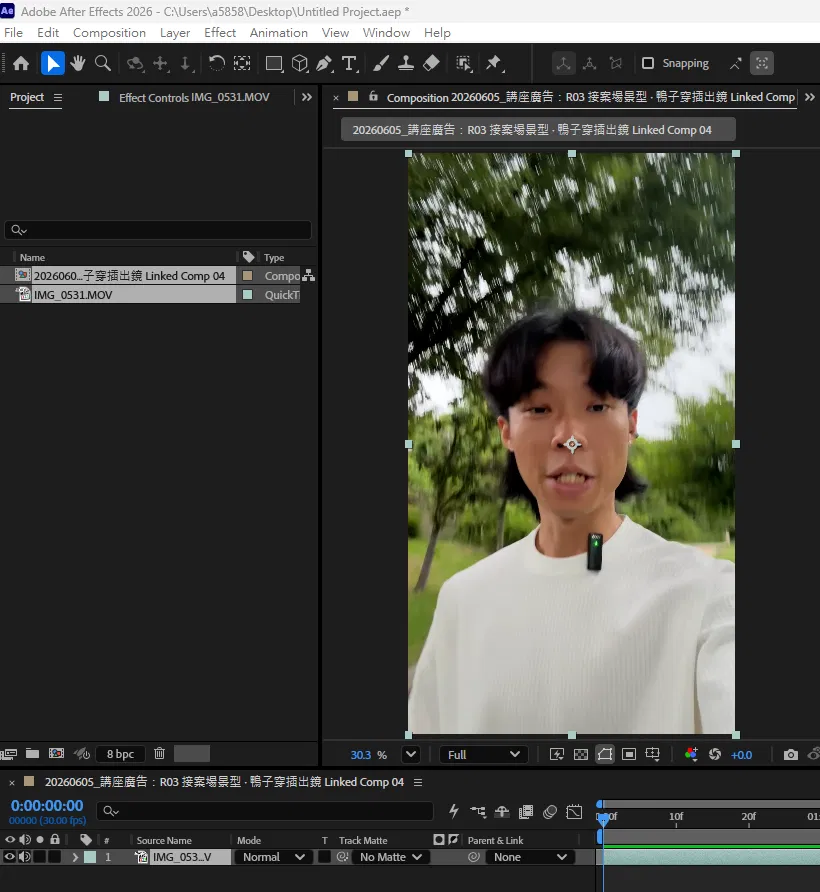Screen dimensions: 820x892
Task: Select the Rotation tool
Action: point(216,63)
